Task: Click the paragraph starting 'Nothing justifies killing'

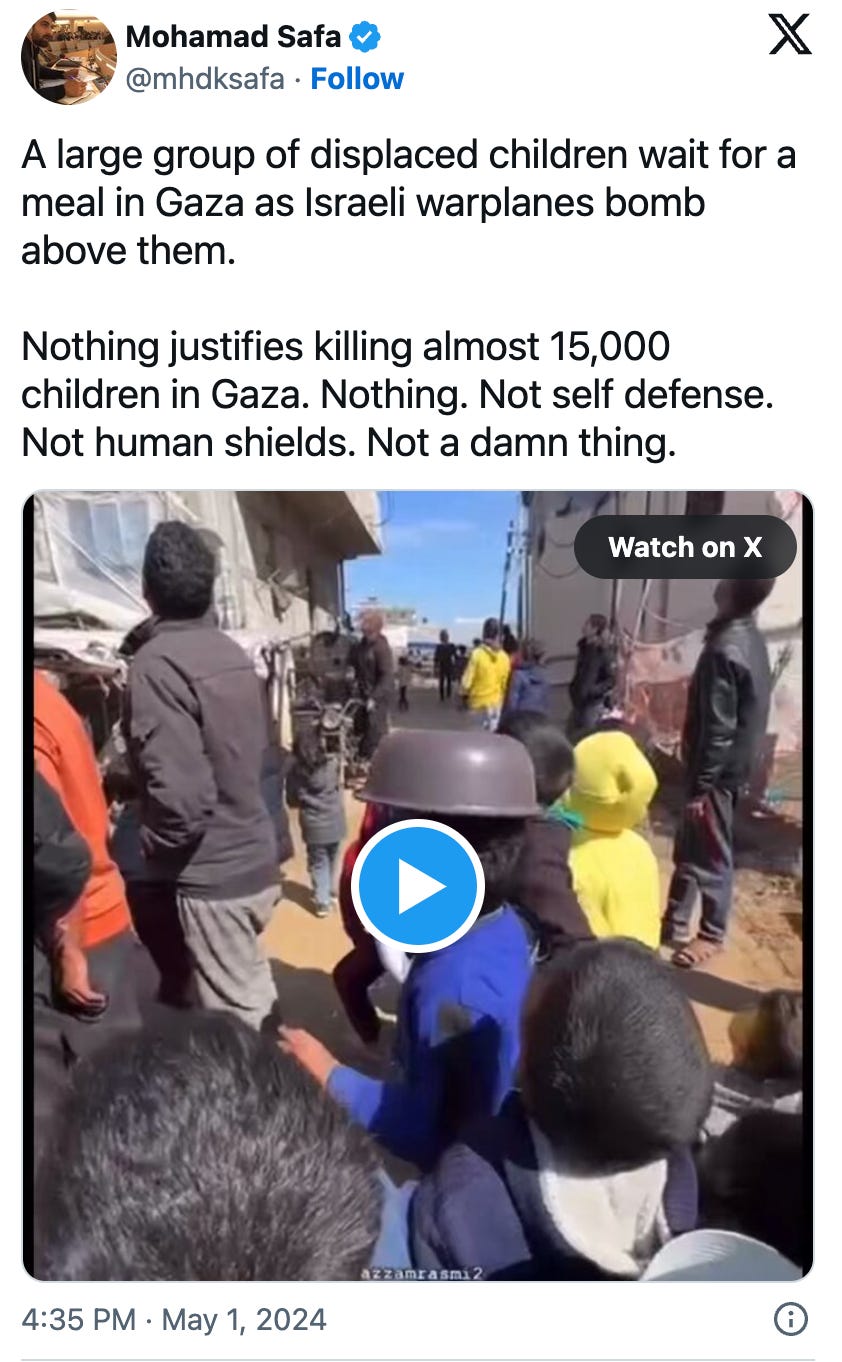Action: pos(397,395)
